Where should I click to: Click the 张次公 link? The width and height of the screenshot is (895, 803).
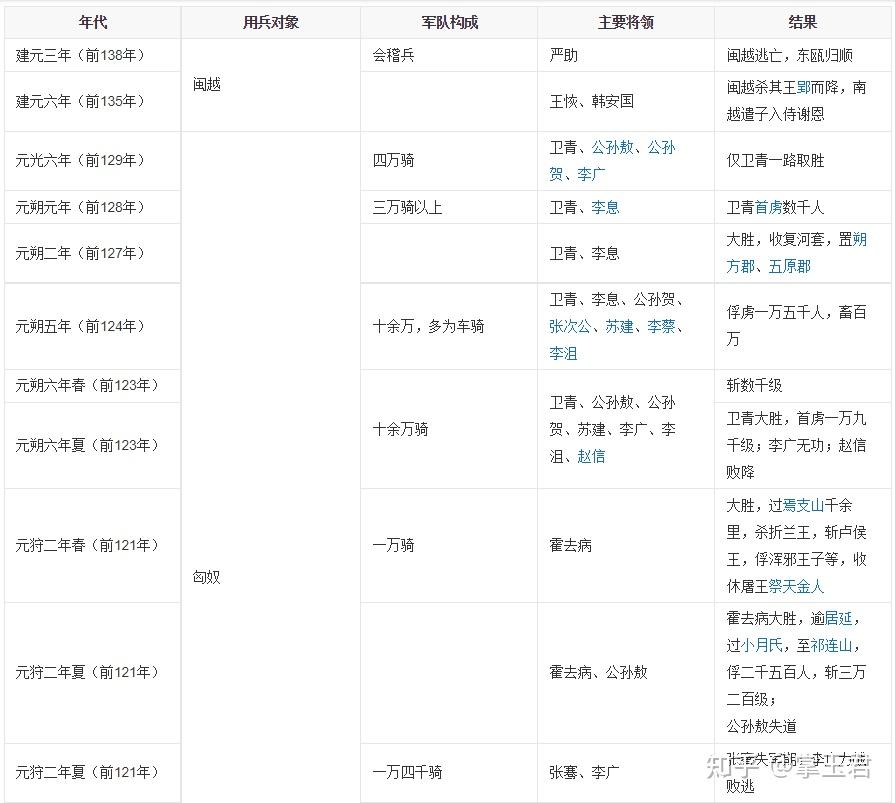[570, 326]
